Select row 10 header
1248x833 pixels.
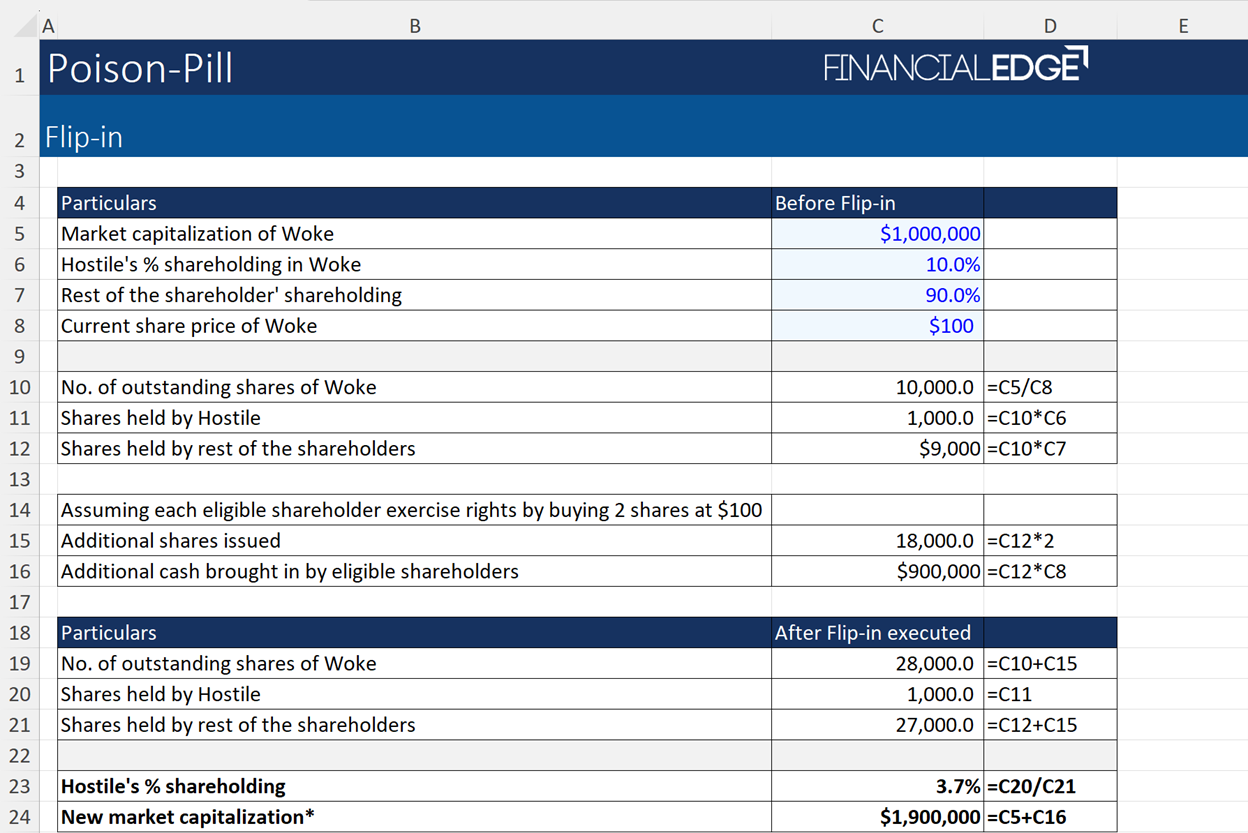(20, 387)
